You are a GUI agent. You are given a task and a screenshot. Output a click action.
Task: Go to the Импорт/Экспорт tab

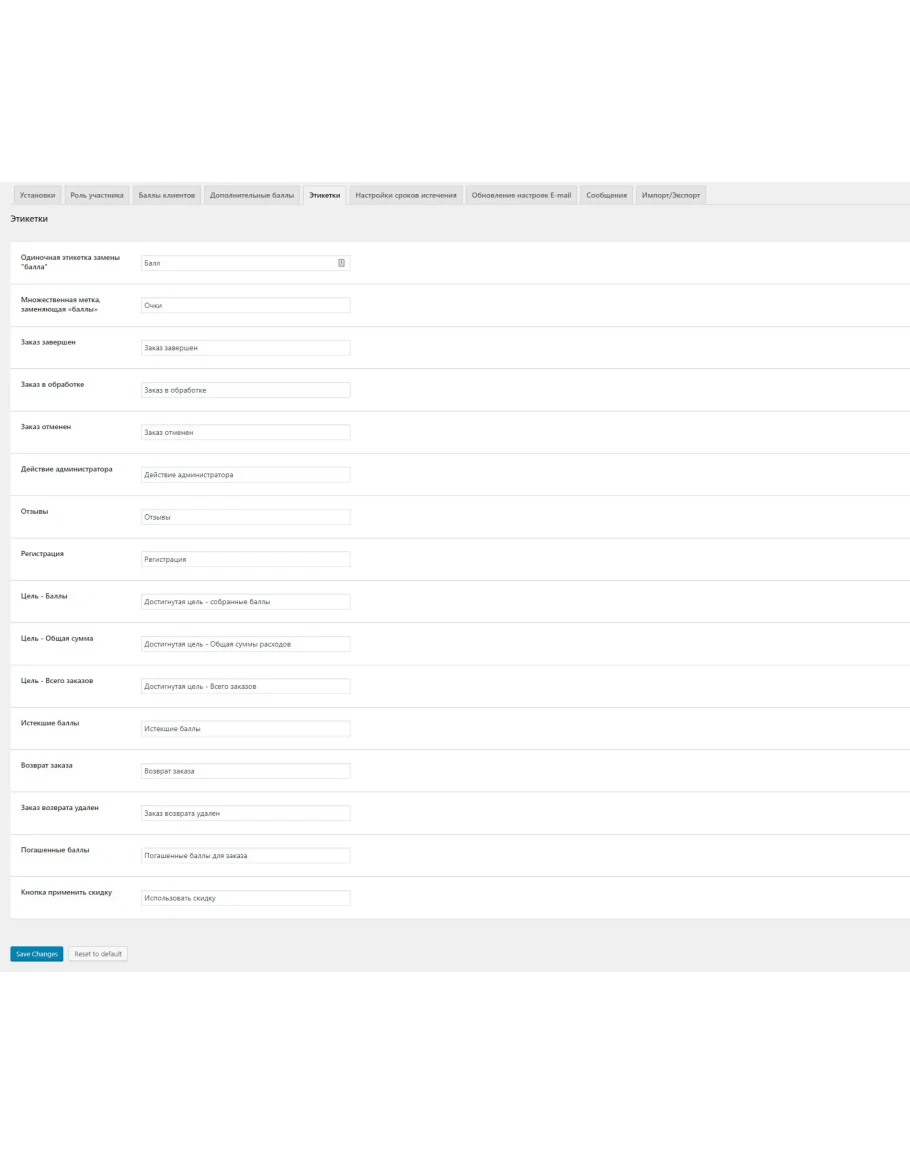tap(670, 195)
